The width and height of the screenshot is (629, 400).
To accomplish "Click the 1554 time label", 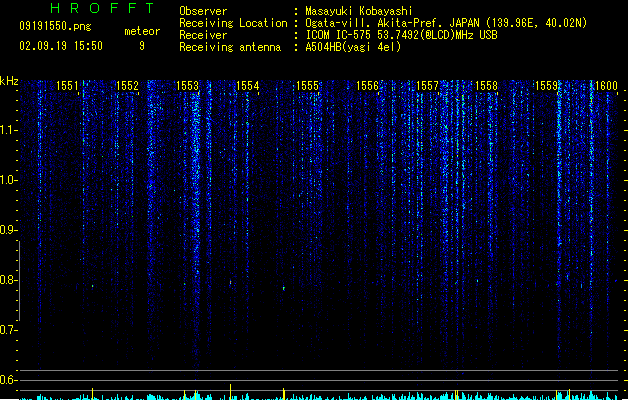I will 248,86.
